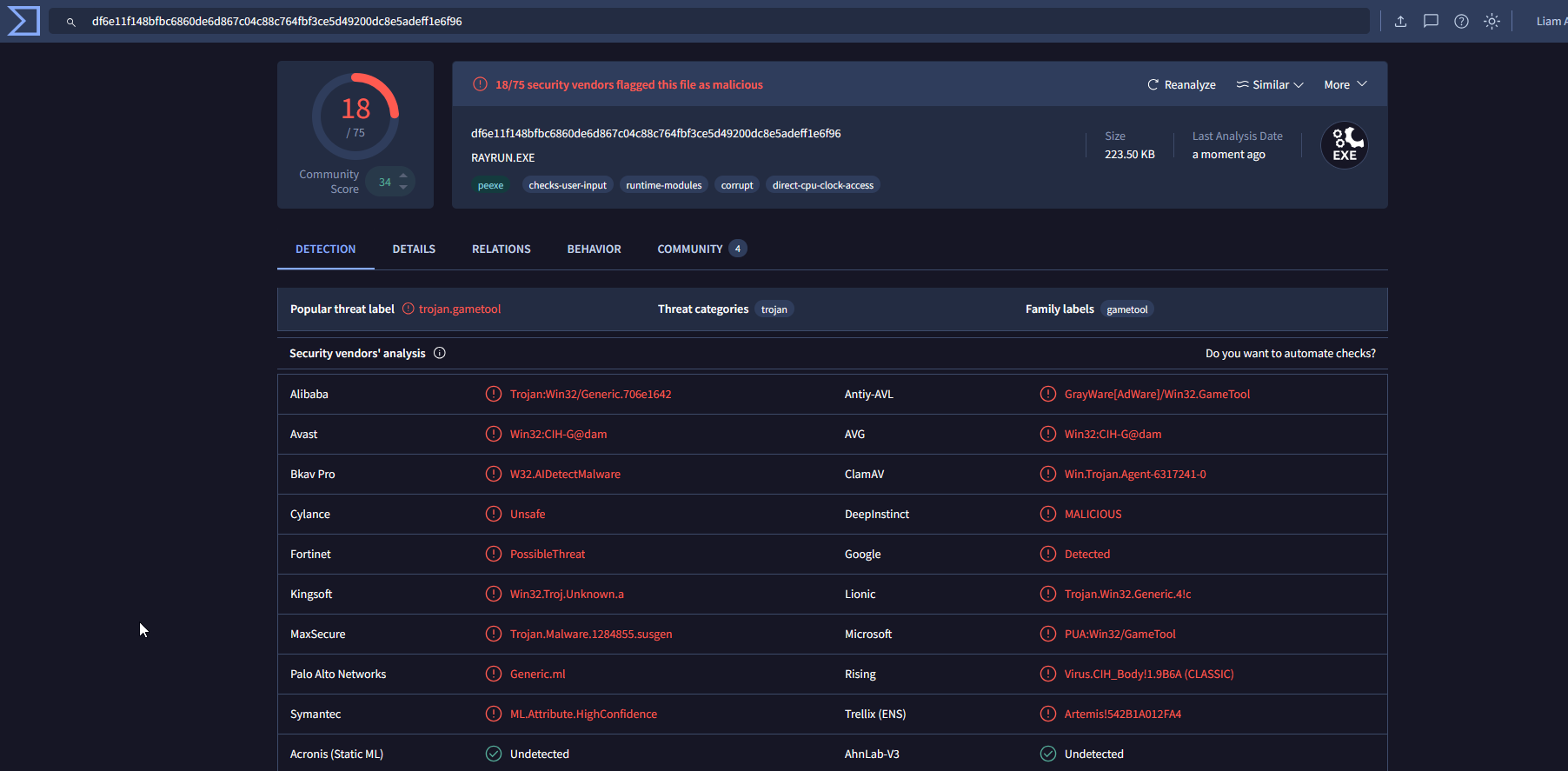
Task: Open the help question mark icon
Action: tap(1461, 21)
